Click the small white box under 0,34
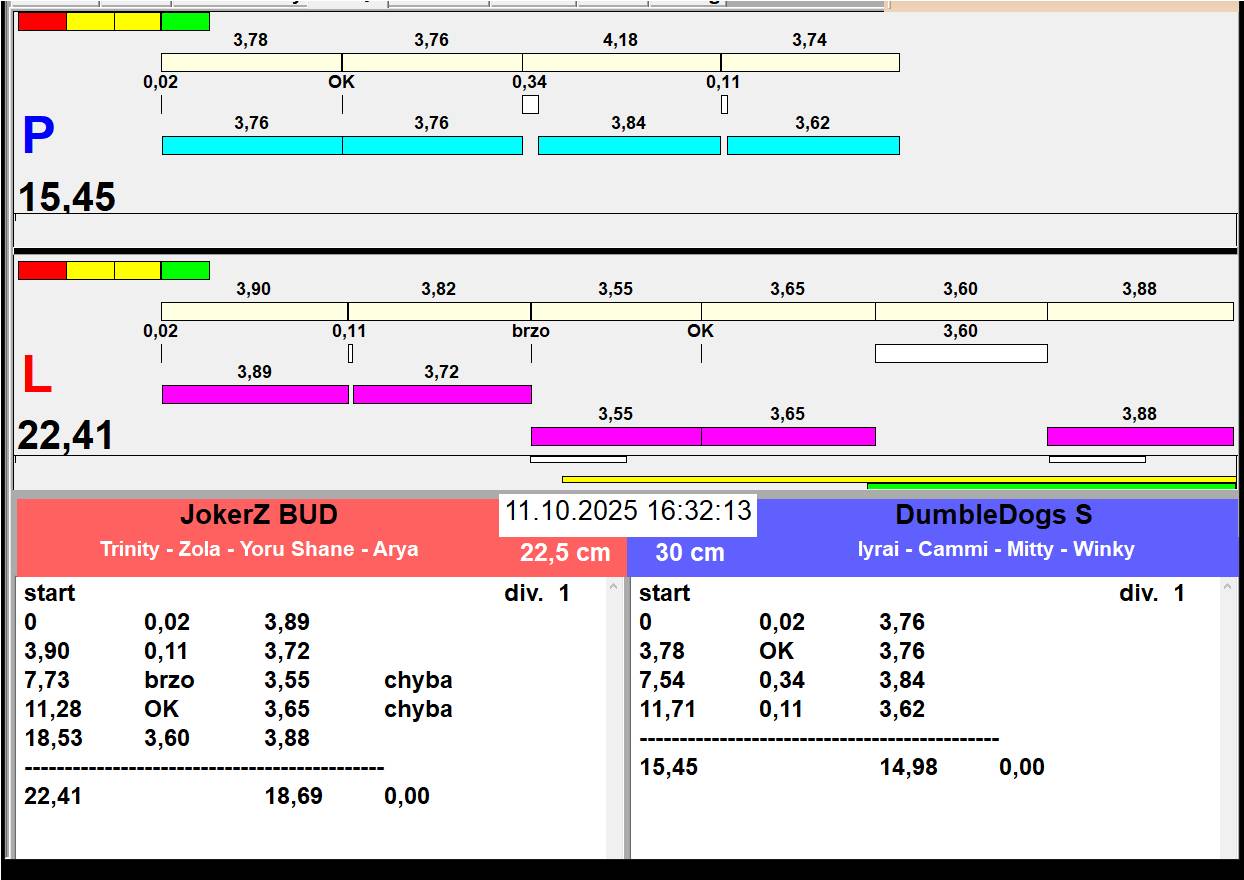Image resolution: width=1244 pixels, height=880 pixels. [x=530, y=104]
